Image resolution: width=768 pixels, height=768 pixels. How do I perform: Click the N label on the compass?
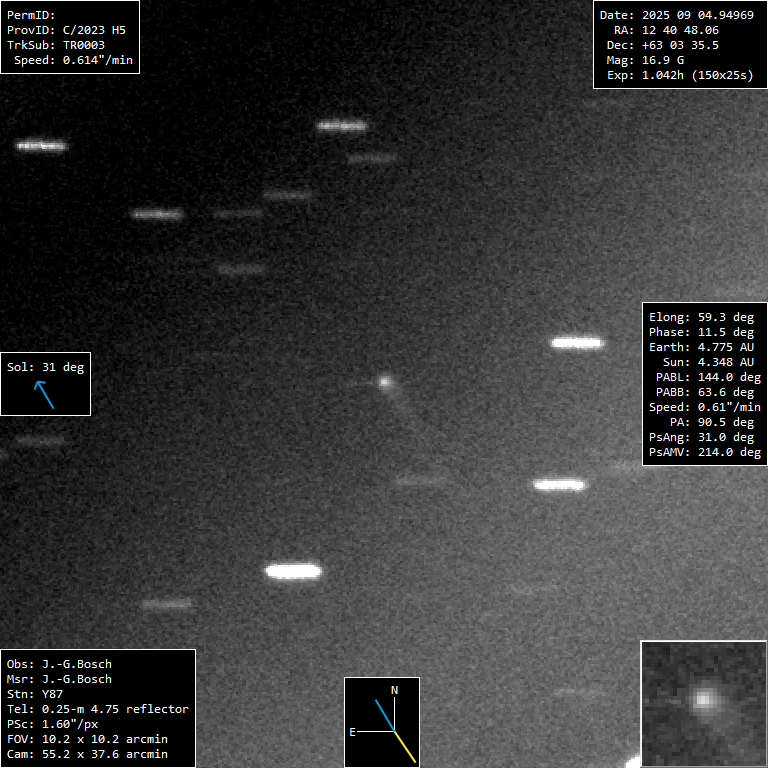click(x=394, y=690)
